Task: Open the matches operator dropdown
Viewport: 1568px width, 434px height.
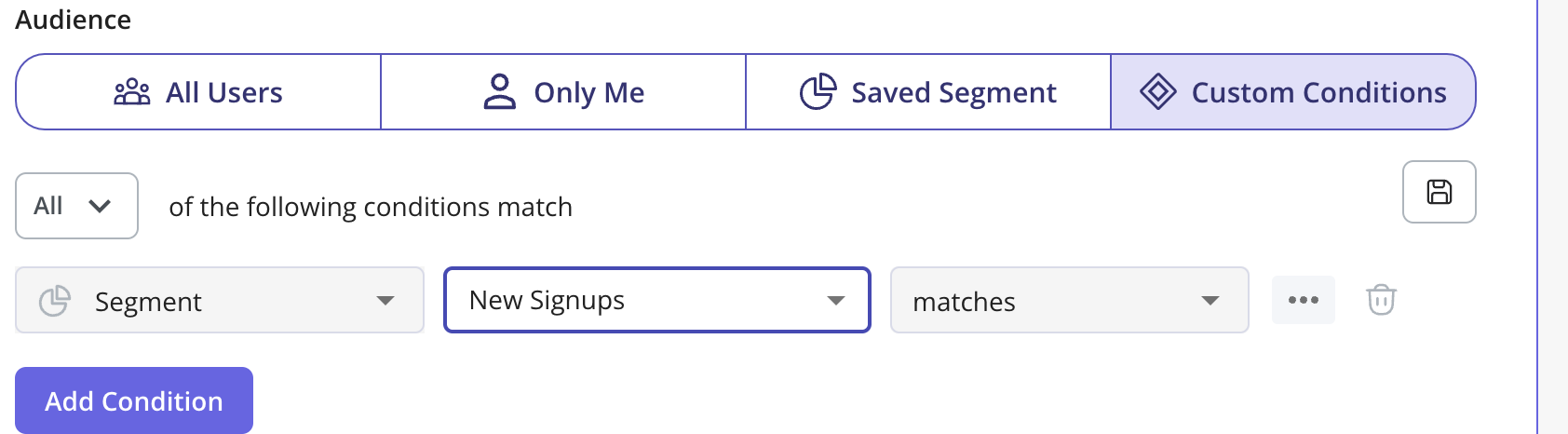Action: point(1069,300)
